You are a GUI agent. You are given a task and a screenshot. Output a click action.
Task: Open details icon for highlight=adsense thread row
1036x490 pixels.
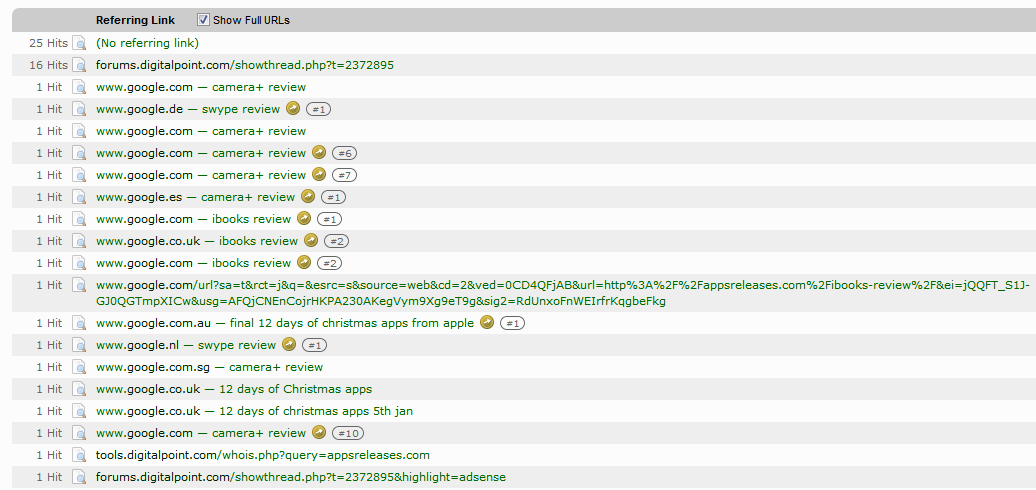coord(79,477)
